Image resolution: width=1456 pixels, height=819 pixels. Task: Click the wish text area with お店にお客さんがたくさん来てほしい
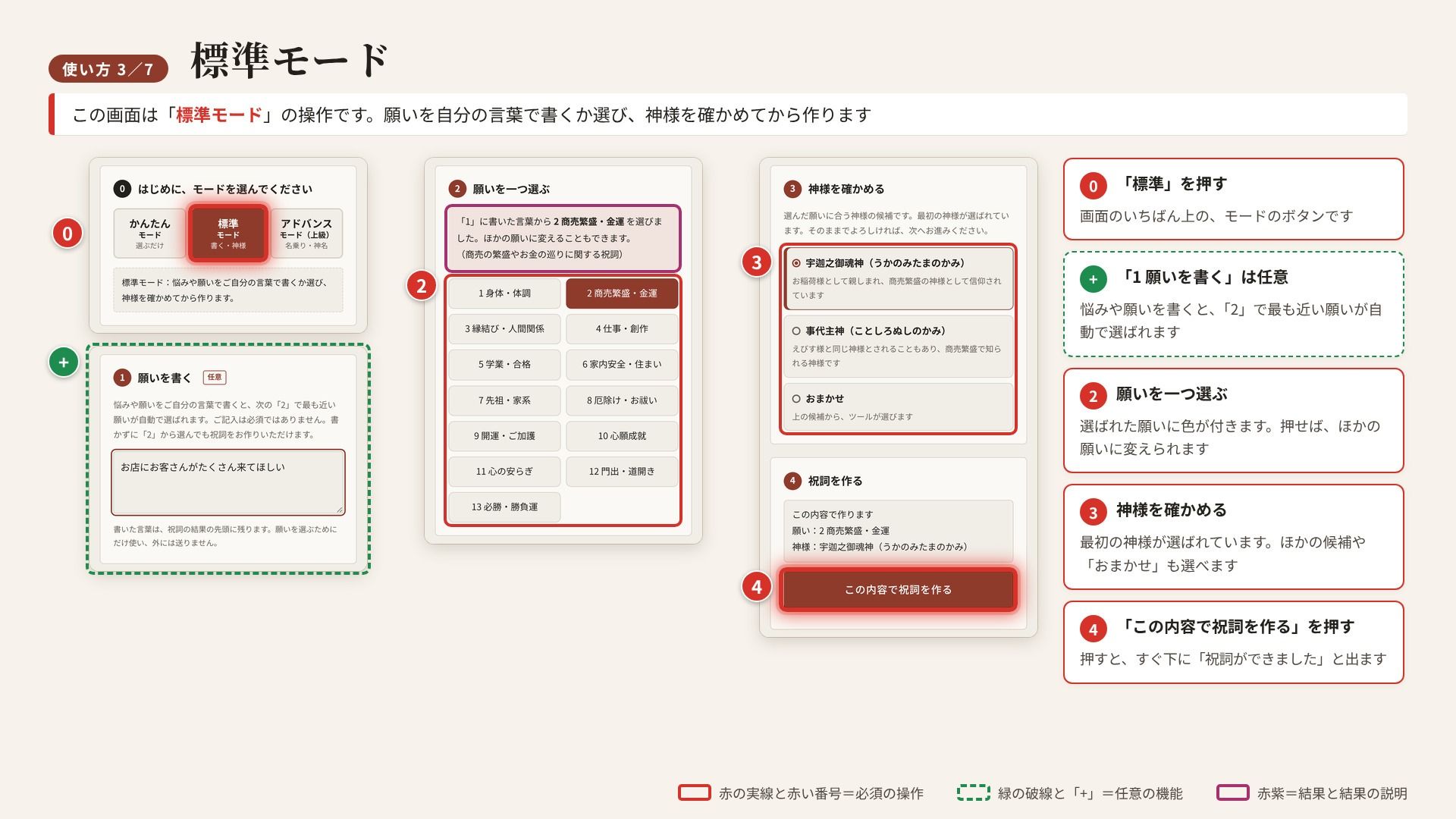(x=228, y=482)
